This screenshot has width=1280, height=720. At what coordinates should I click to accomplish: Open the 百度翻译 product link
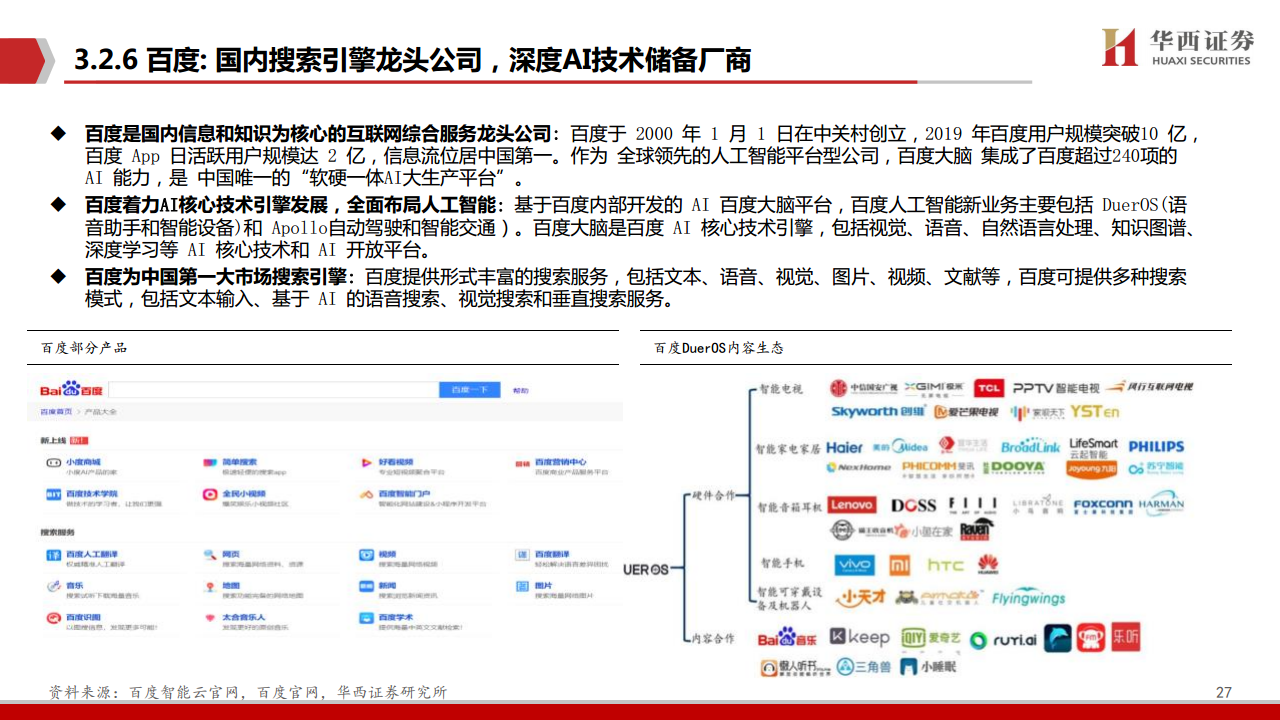click(x=551, y=553)
